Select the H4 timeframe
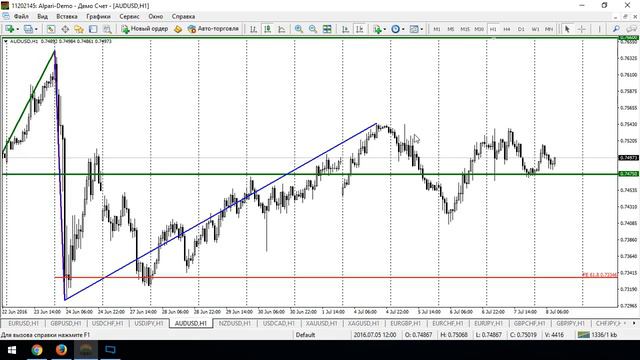Viewport: 640px width, 360px height. coord(507,29)
